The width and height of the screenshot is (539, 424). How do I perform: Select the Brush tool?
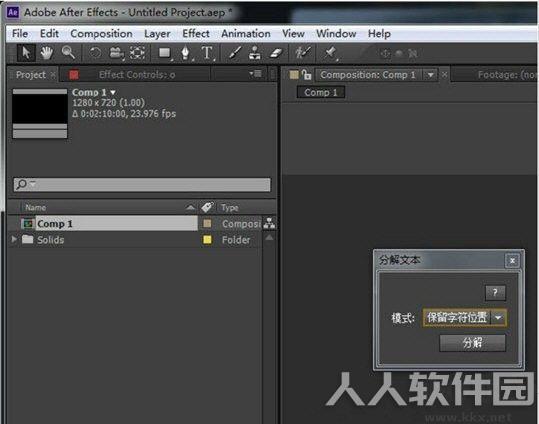point(235,53)
